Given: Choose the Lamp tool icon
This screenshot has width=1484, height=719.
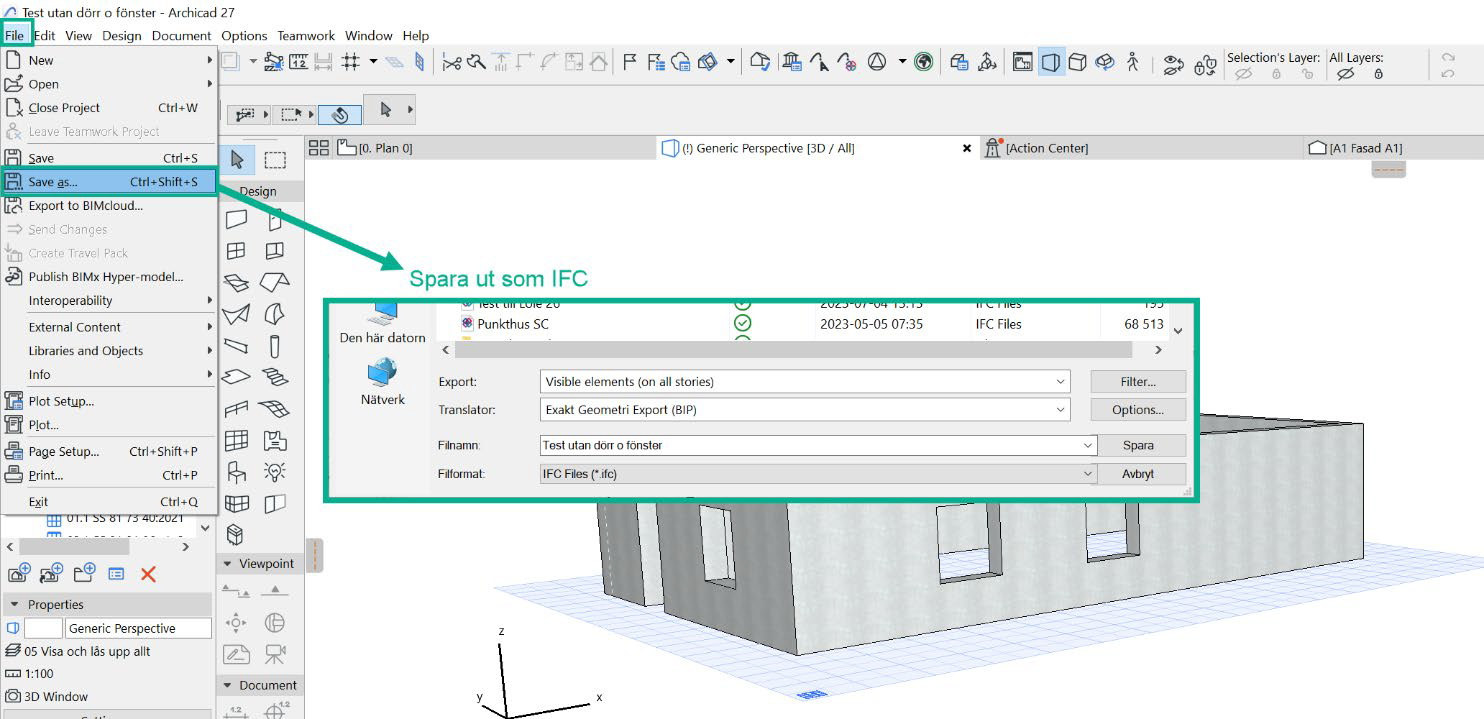Looking at the screenshot, I should click(275, 471).
